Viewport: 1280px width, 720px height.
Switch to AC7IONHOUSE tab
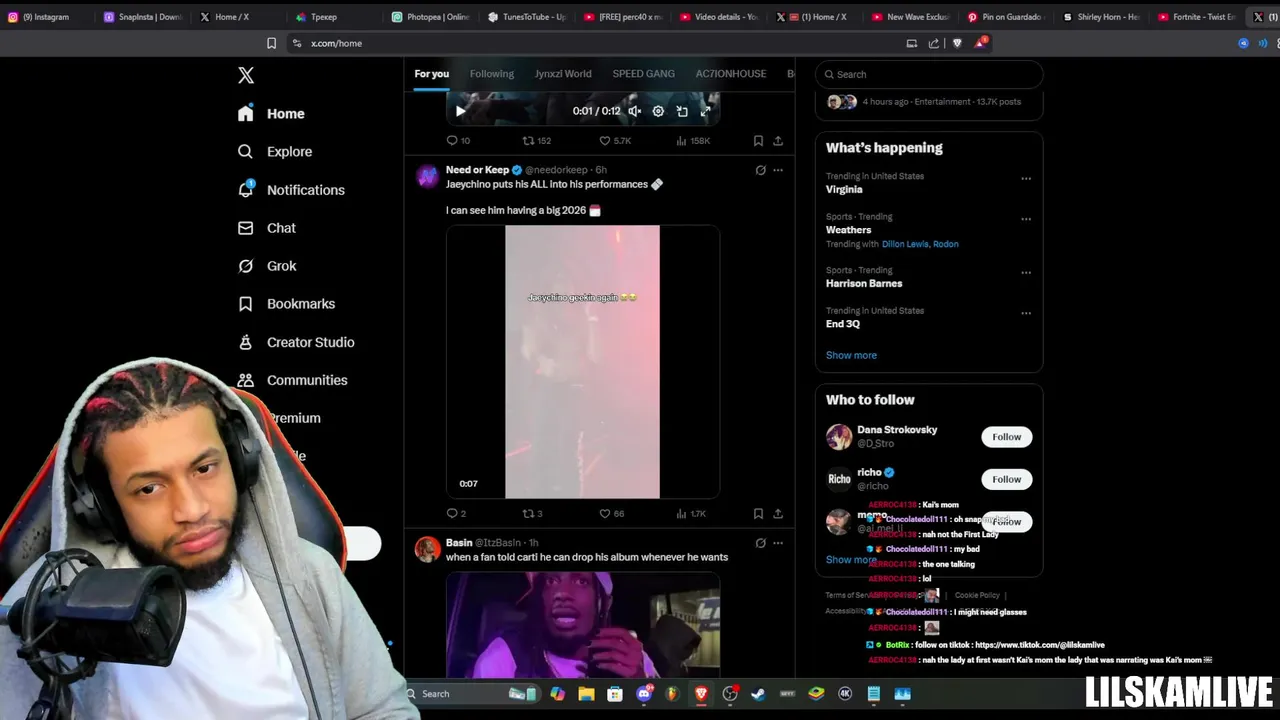[731, 74]
